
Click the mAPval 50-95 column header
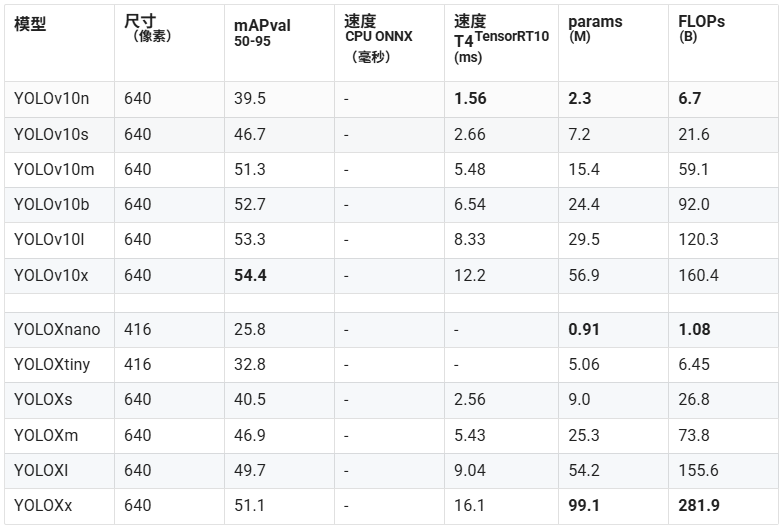point(262,32)
